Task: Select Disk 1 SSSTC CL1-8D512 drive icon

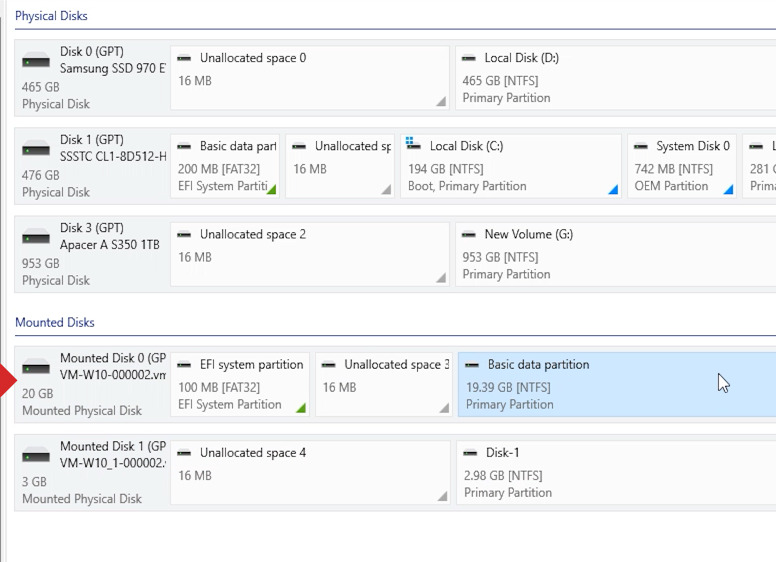Action: (36, 148)
